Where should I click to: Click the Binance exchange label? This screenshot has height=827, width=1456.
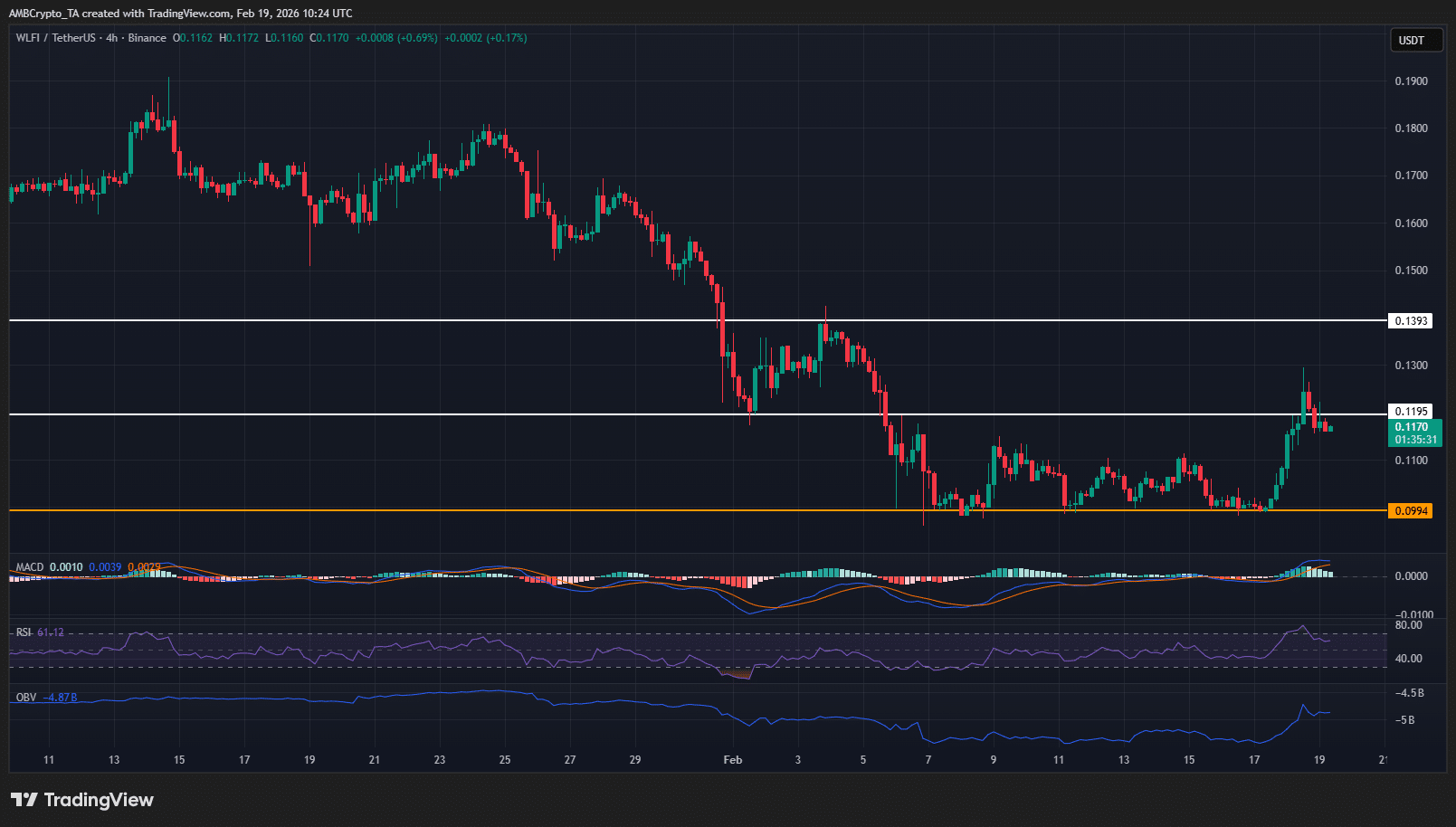point(147,38)
